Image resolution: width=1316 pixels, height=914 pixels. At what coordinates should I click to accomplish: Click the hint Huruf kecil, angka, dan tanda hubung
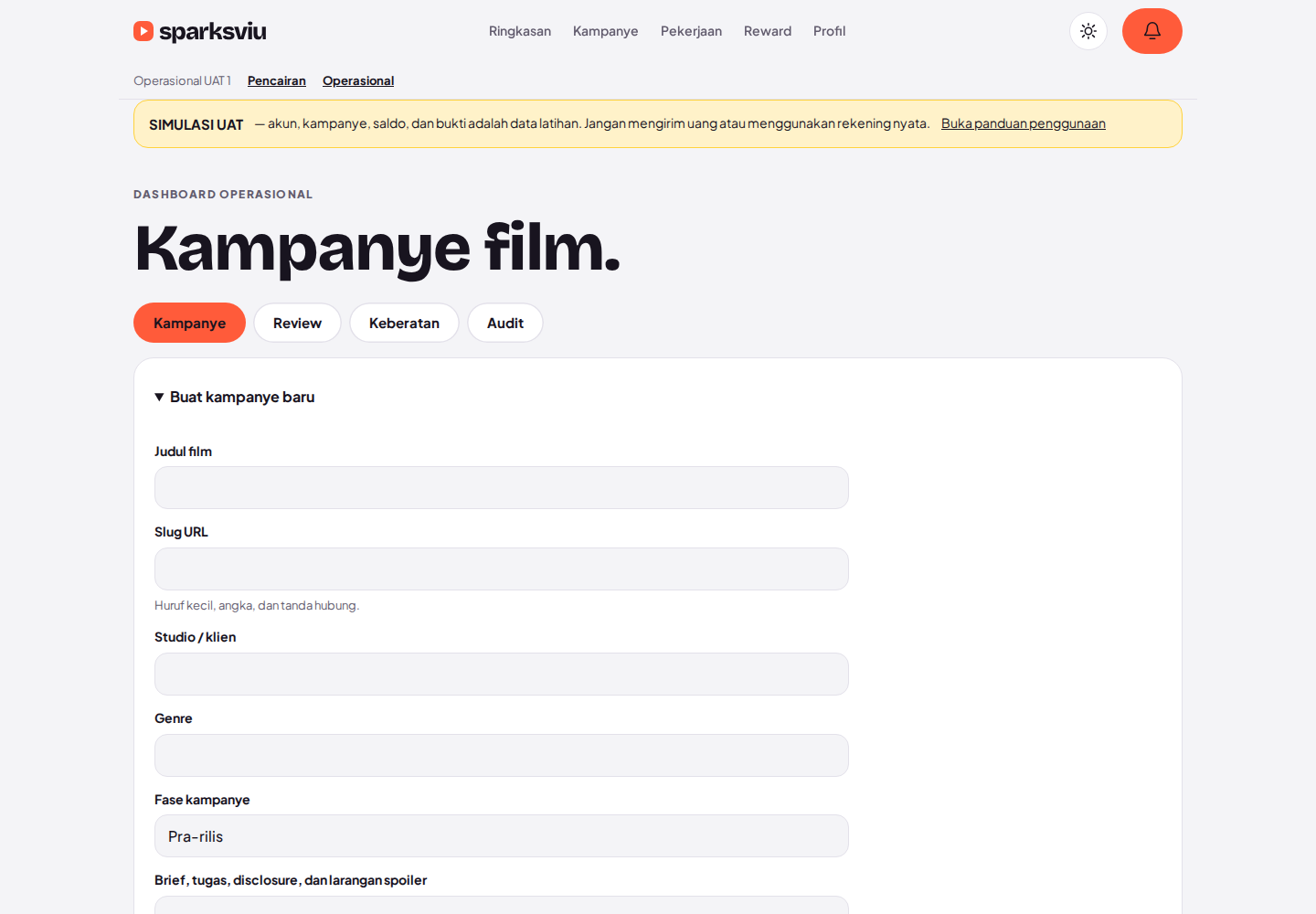point(257,605)
